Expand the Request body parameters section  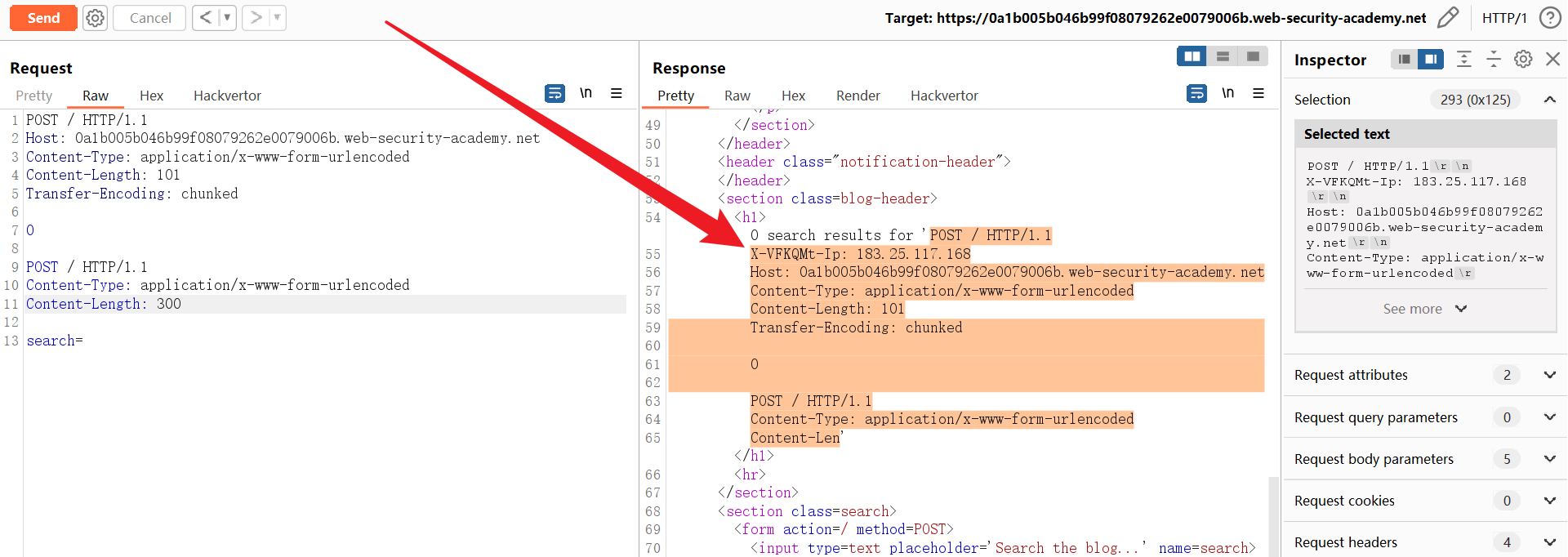[x=1549, y=459]
